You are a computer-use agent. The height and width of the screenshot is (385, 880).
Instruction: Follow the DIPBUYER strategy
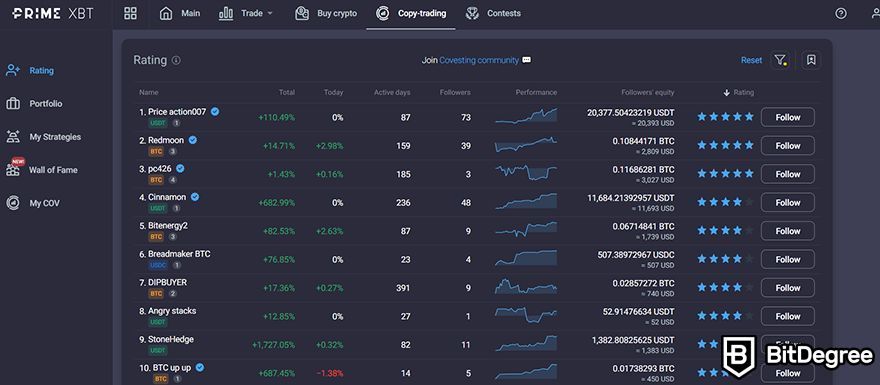pyautogui.click(x=787, y=288)
